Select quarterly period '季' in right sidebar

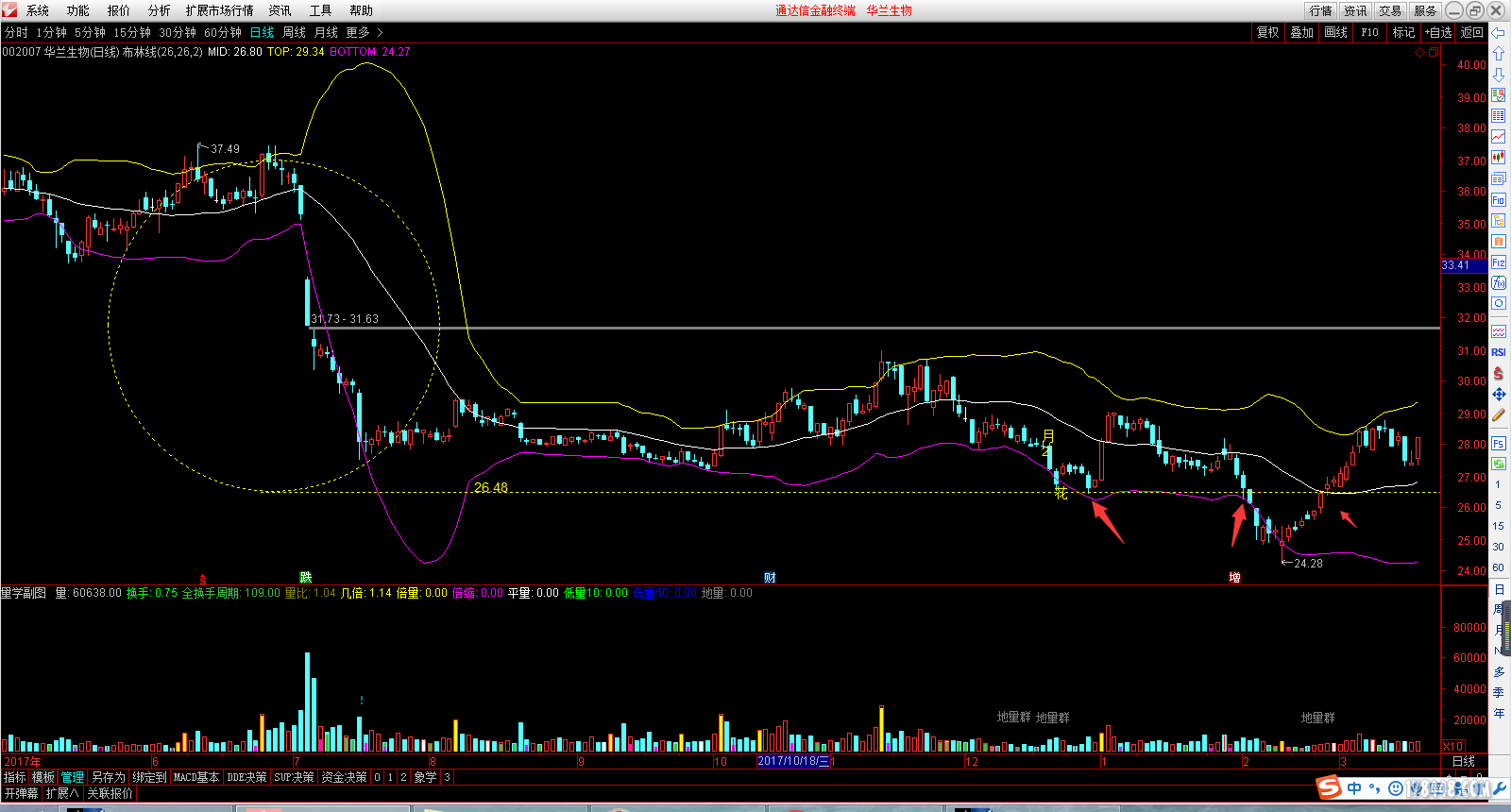point(1498,692)
